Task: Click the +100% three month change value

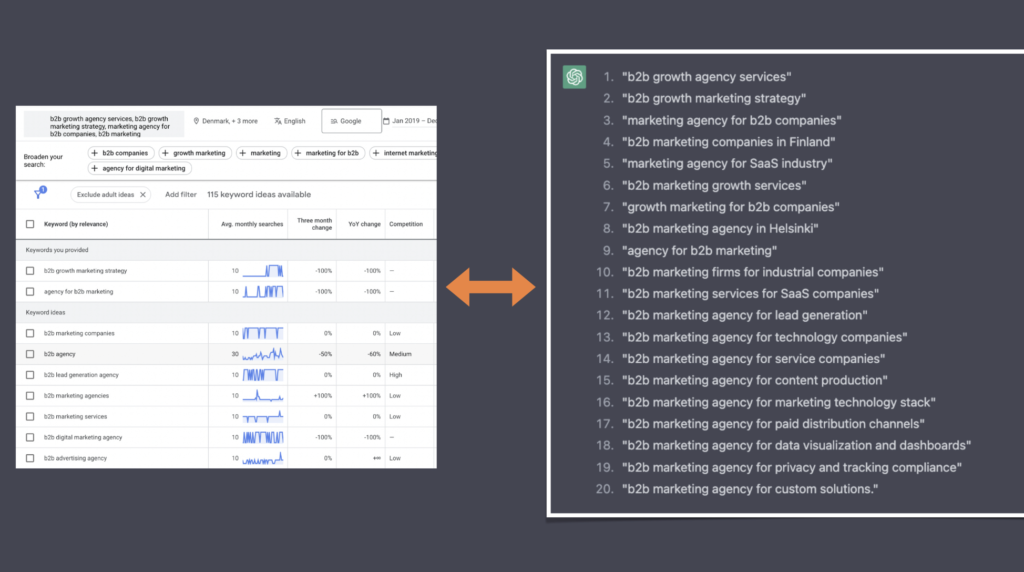Action: (x=323, y=396)
